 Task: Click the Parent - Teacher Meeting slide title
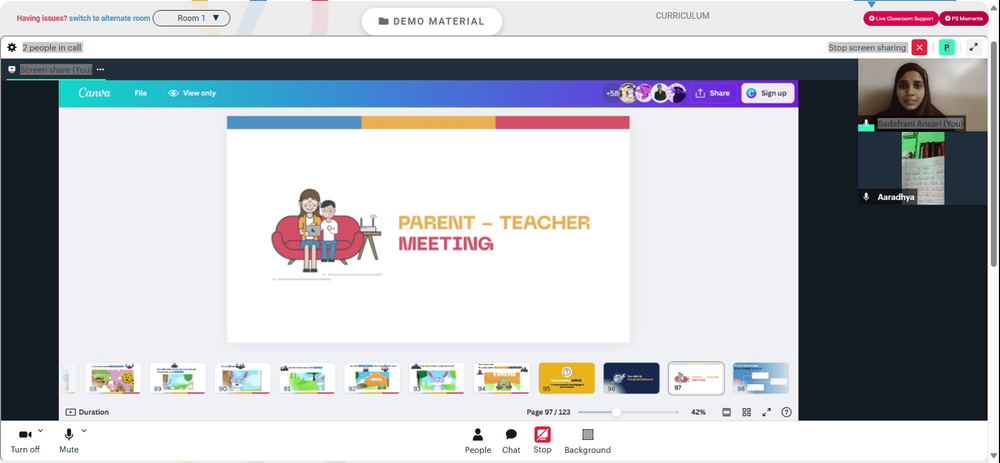(x=494, y=233)
